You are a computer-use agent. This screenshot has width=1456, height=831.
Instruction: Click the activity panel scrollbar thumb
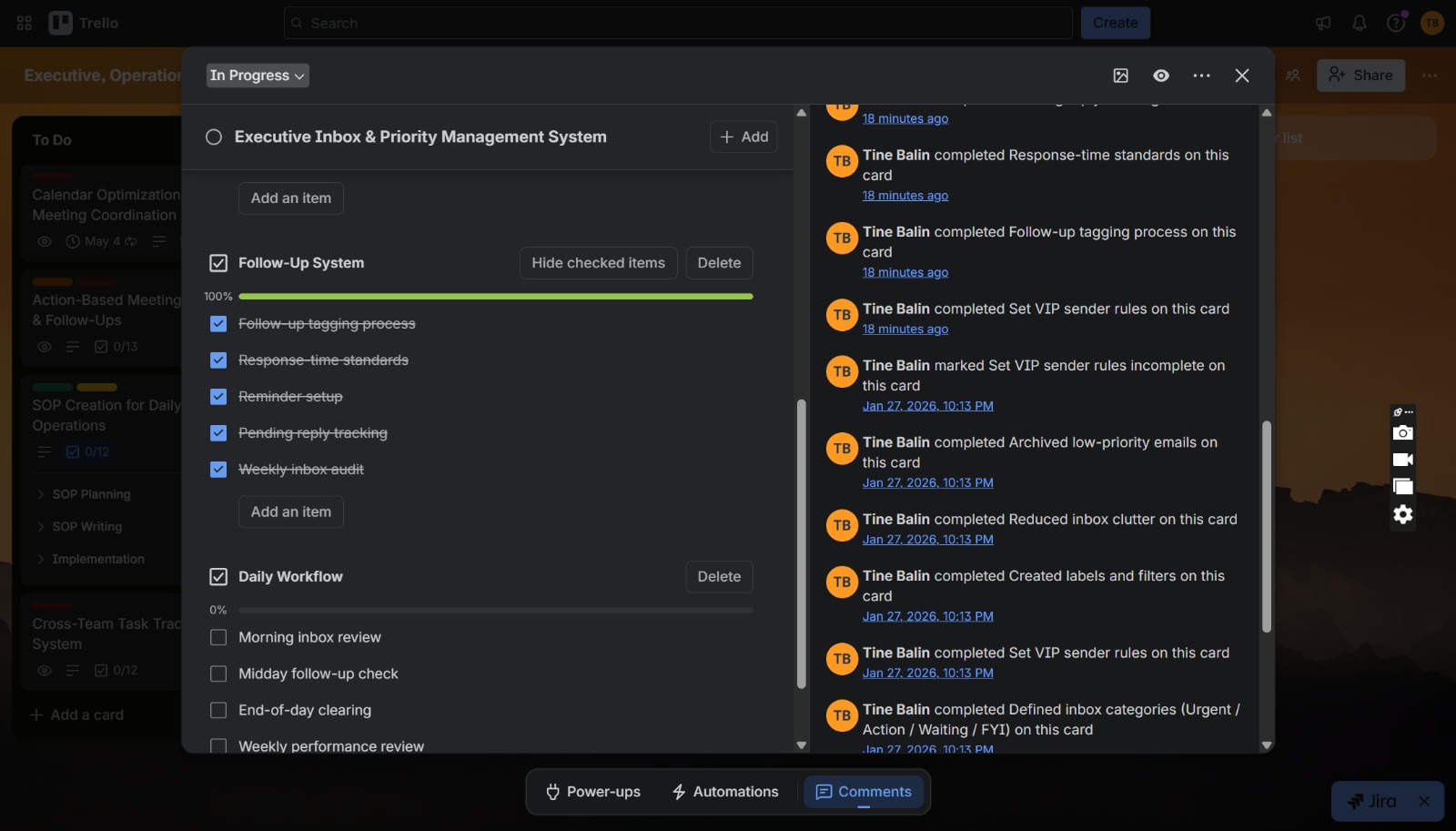(x=1267, y=526)
